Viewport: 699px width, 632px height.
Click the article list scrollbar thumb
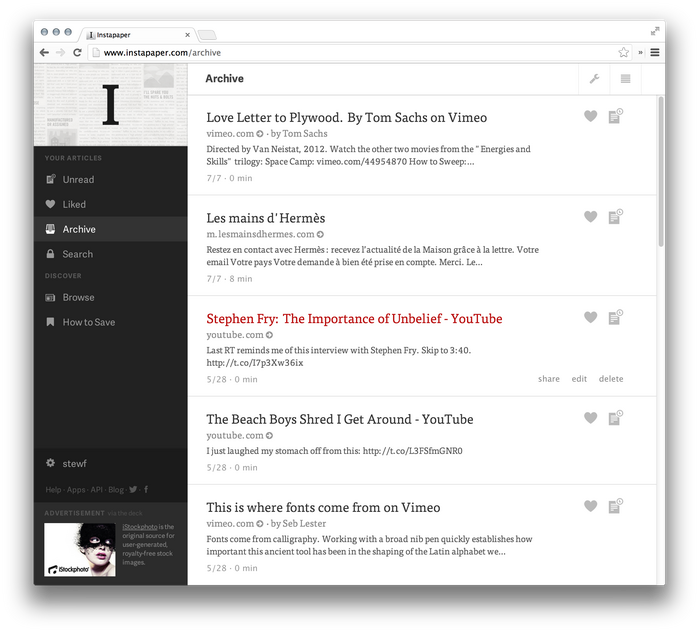(x=661, y=171)
